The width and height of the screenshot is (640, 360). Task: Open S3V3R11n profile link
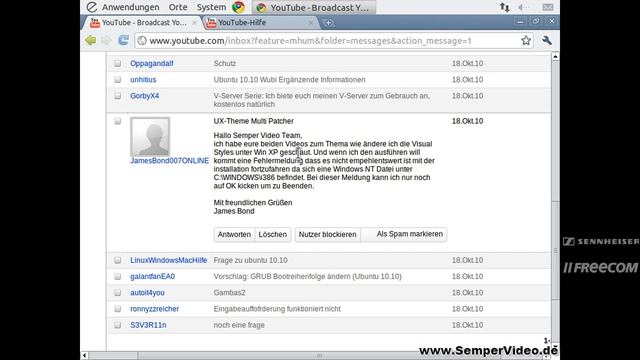click(148, 325)
